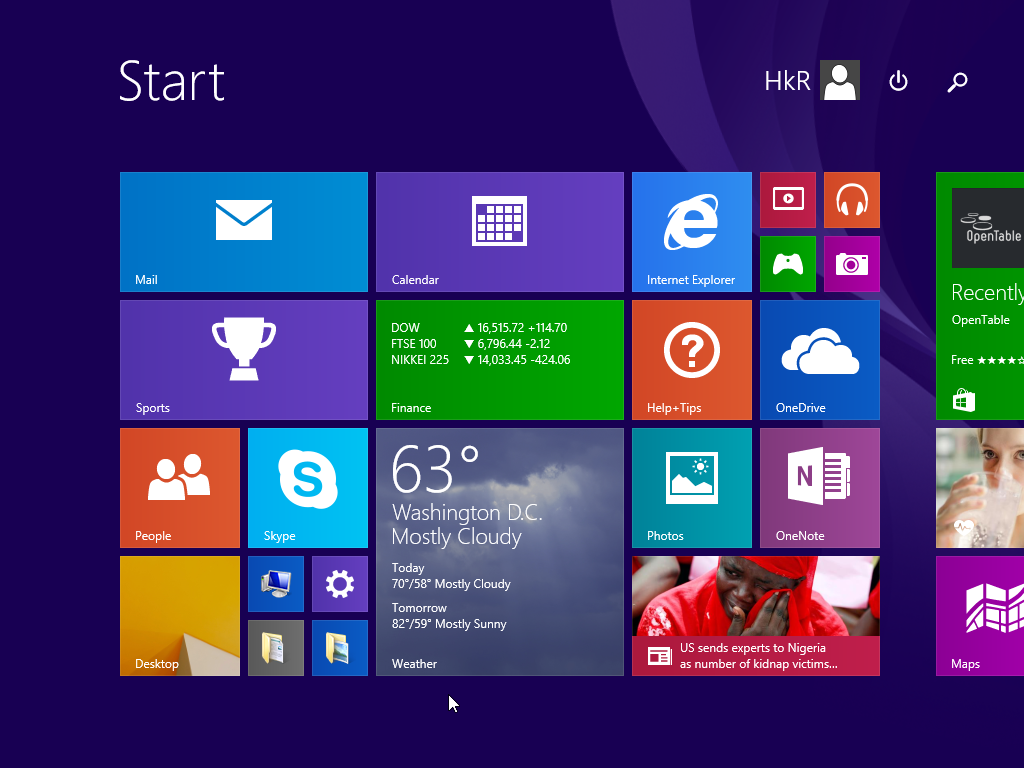The width and height of the screenshot is (1024, 768).
Task: Open the People tile
Action: coord(180,488)
